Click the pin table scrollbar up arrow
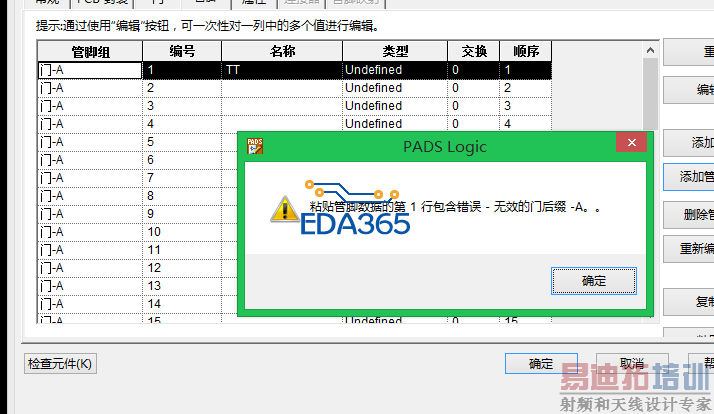This screenshot has height=414, width=714. click(650, 50)
